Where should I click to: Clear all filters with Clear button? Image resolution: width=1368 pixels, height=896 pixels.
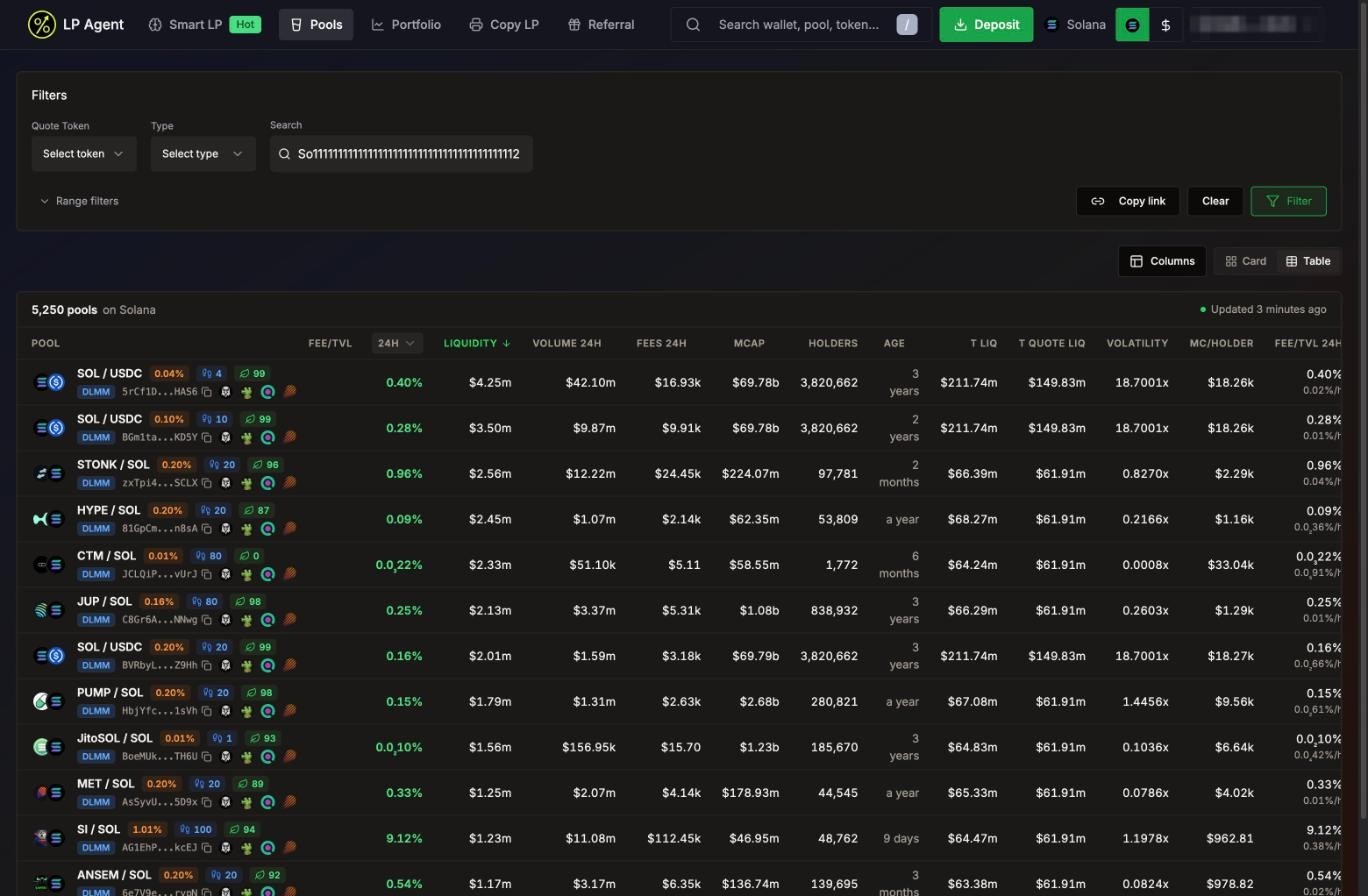tap(1215, 201)
